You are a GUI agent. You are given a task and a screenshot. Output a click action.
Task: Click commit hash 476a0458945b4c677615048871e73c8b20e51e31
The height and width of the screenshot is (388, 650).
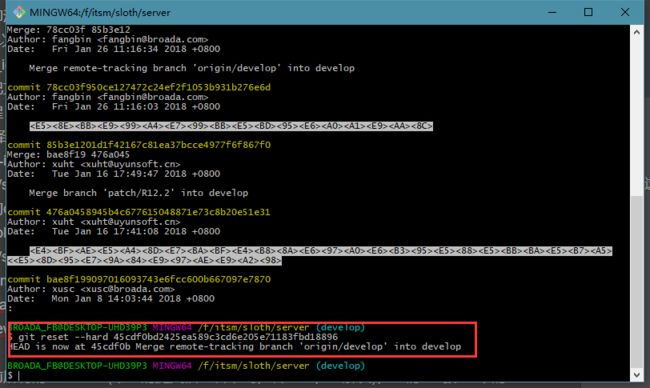point(158,212)
